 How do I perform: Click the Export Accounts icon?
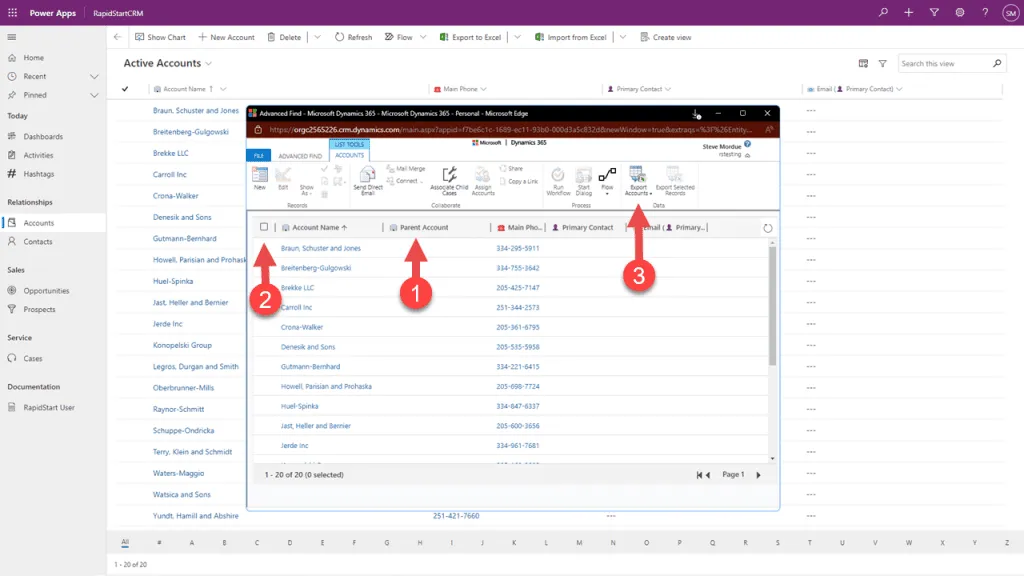(x=638, y=176)
